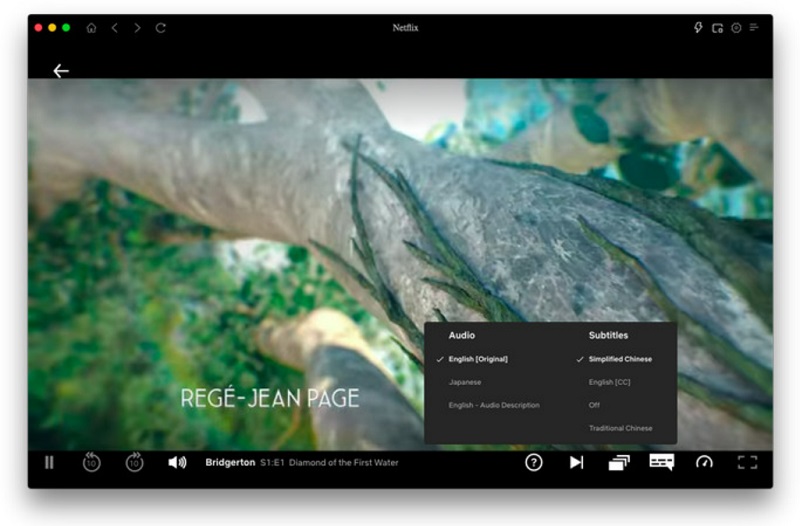Switch subtitles to English [CC]
Viewport: 800px width, 526px height.
point(609,382)
